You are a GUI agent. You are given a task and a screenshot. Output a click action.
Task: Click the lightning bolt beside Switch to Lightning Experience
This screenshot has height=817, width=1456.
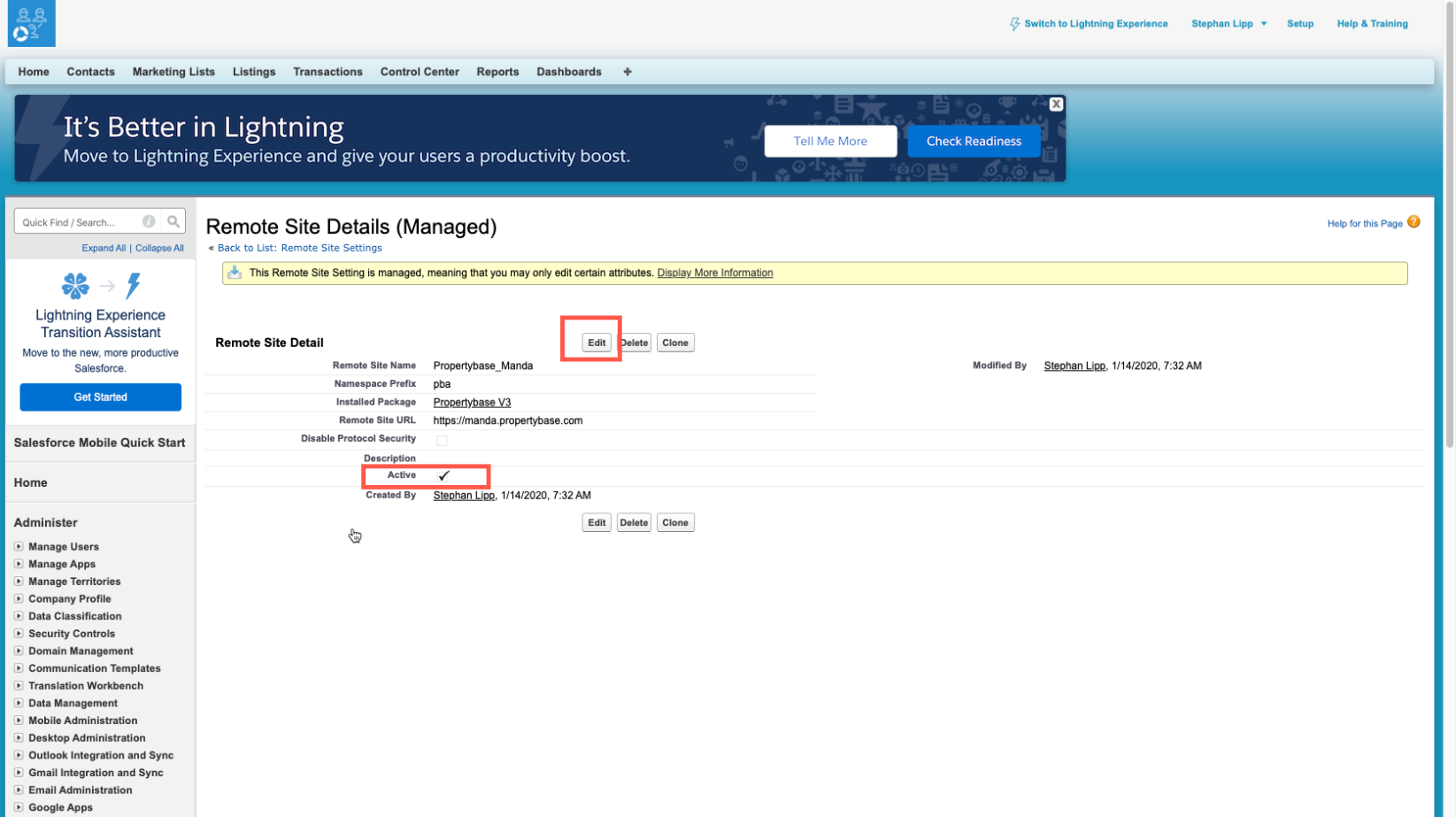[1014, 24]
